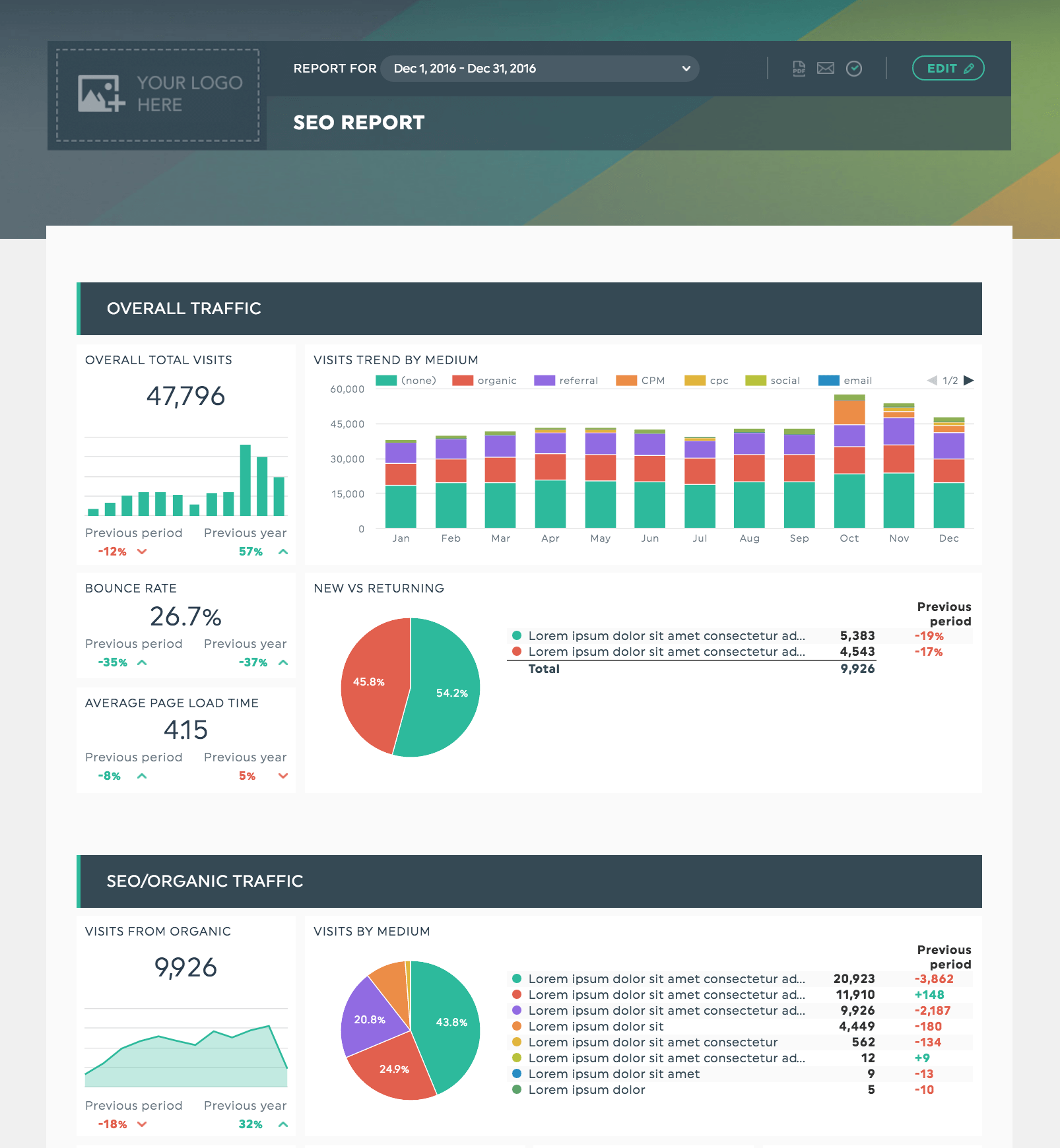Toggle the referral legend swatch
Image resolution: width=1060 pixels, height=1148 pixels.
545,380
